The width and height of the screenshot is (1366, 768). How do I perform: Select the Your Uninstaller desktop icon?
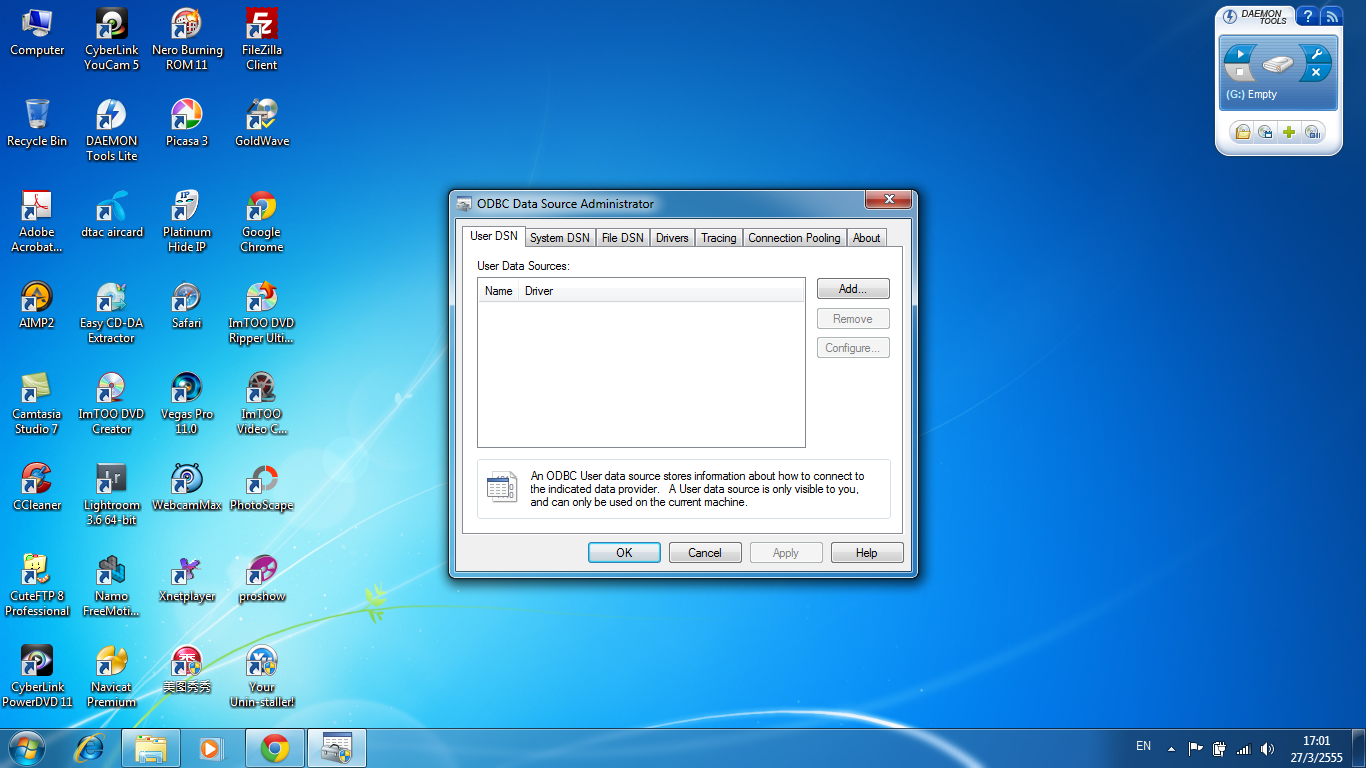(262, 676)
